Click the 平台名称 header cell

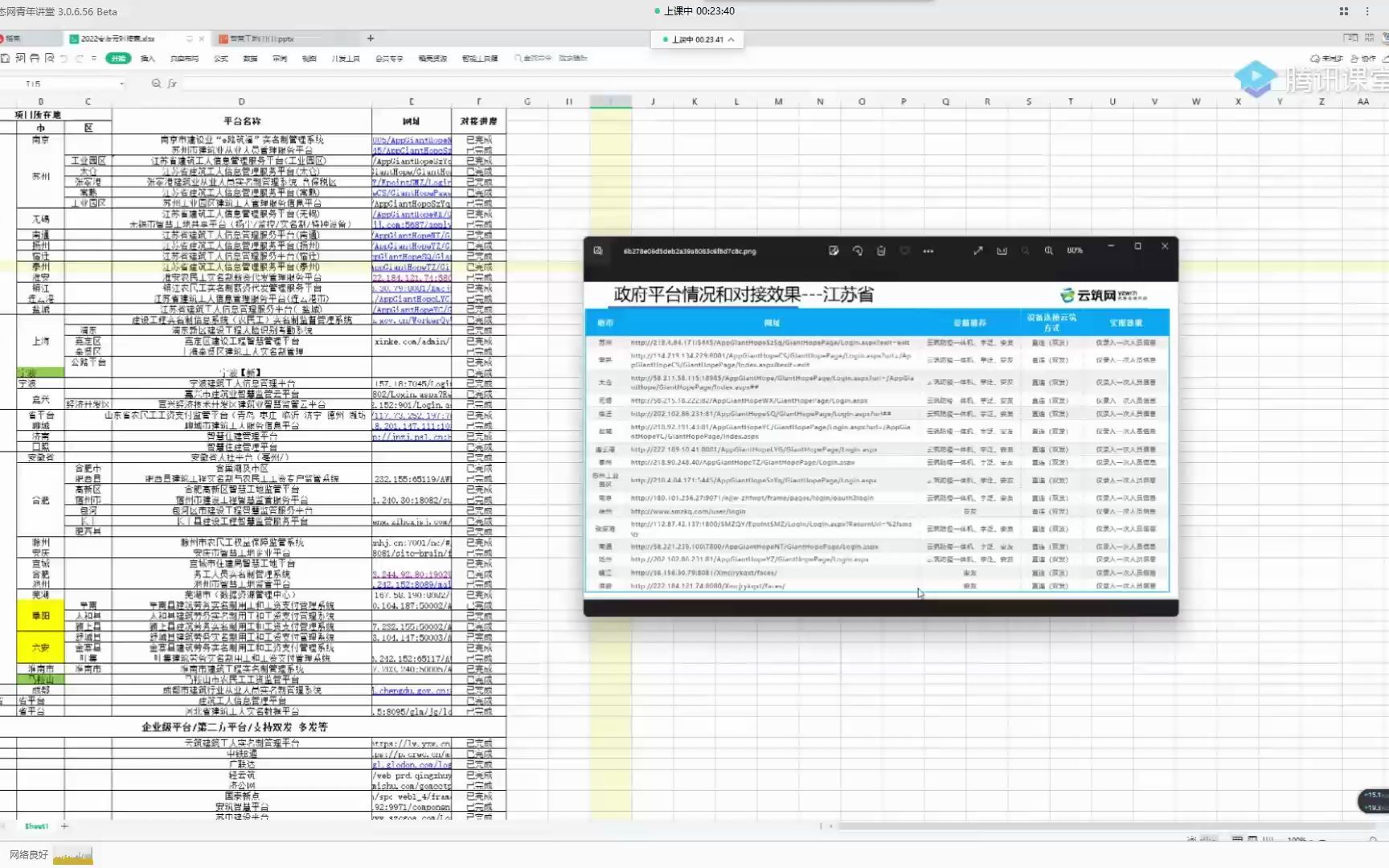tap(241, 121)
